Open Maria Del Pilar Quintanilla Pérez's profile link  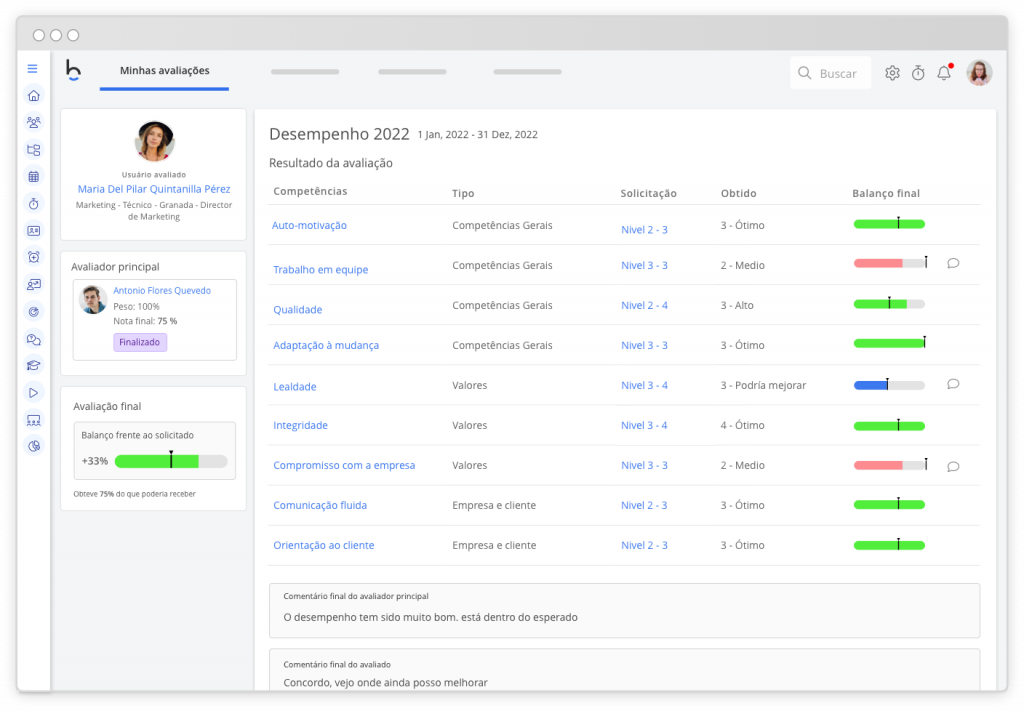154,189
